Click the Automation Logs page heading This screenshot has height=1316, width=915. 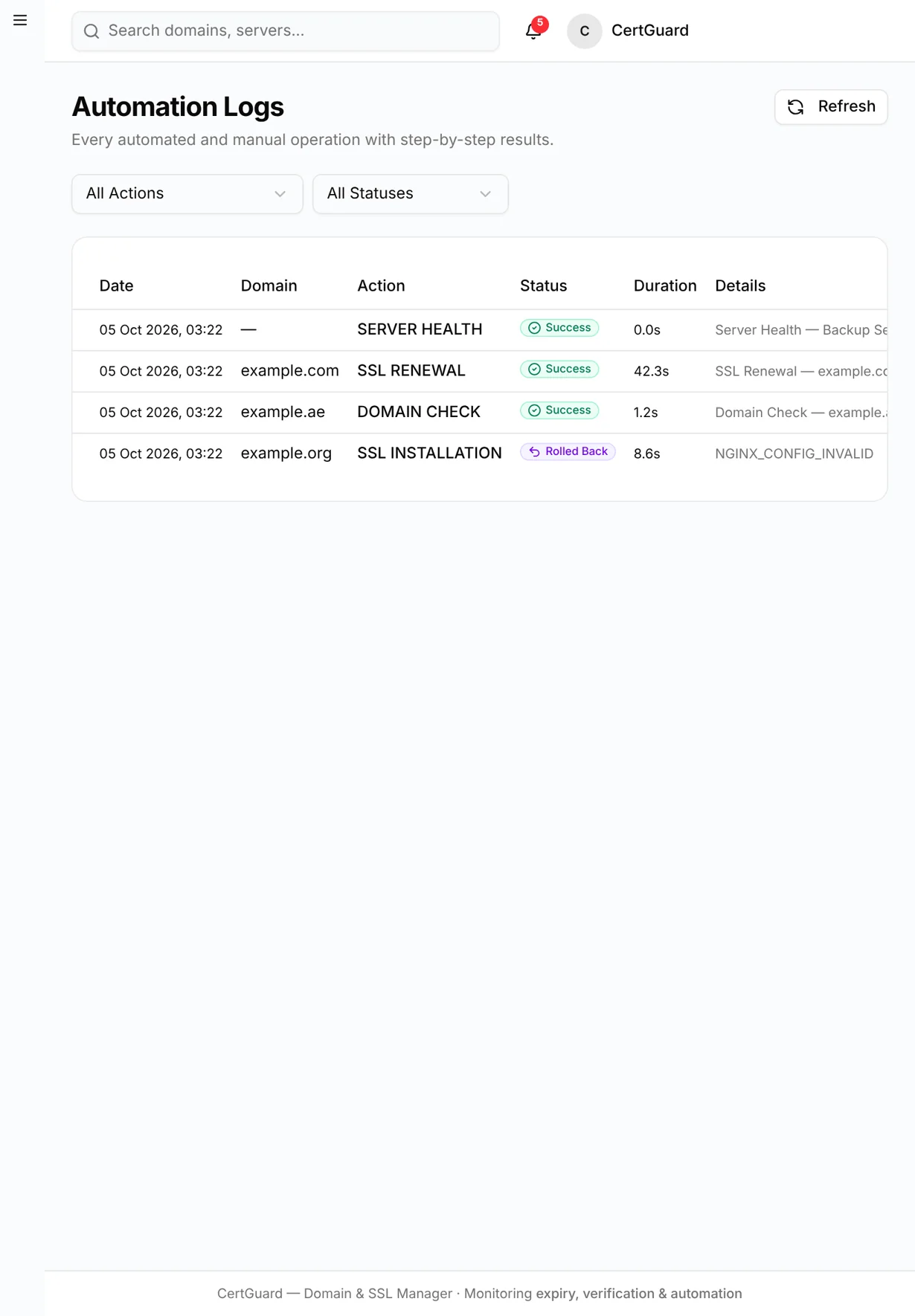click(178, 107)
